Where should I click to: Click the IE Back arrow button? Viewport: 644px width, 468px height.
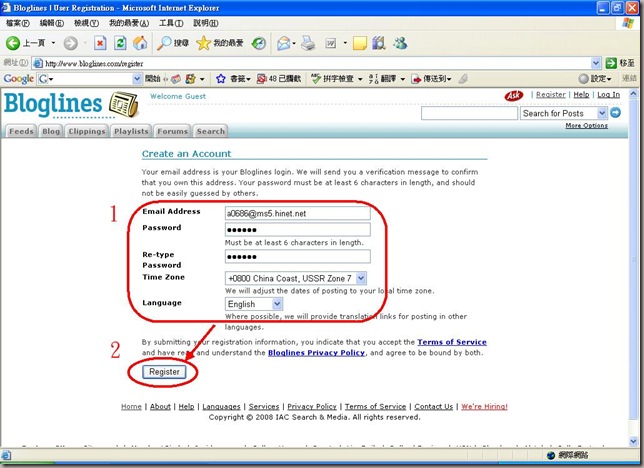point(13,43)
